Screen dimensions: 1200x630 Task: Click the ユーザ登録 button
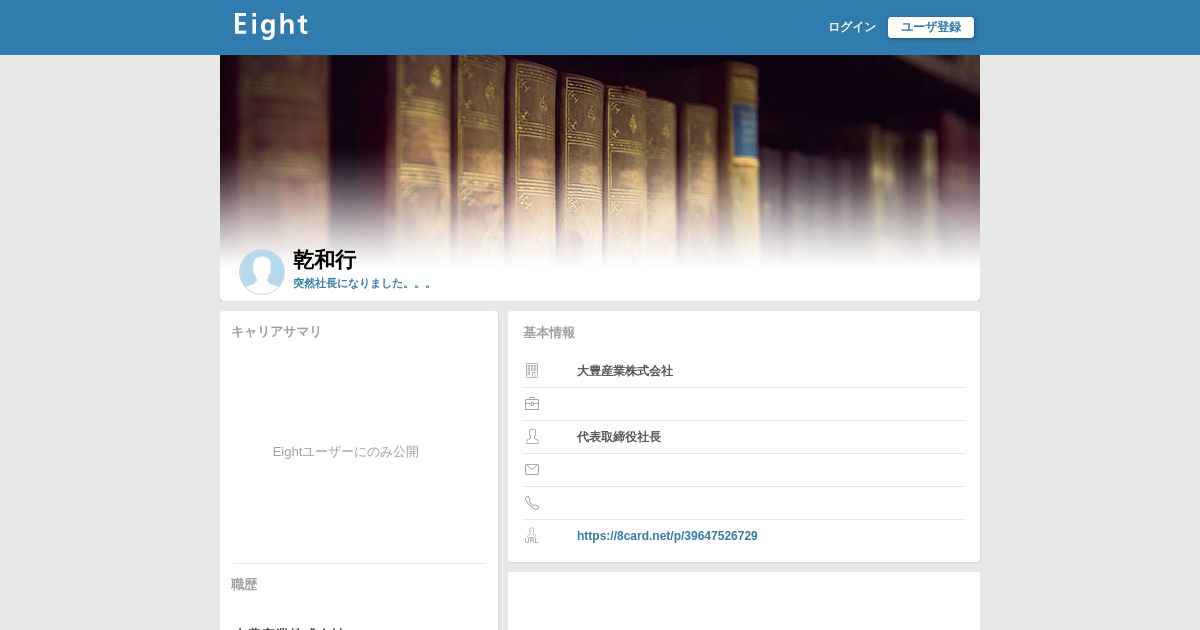click(x=931, y=27)
